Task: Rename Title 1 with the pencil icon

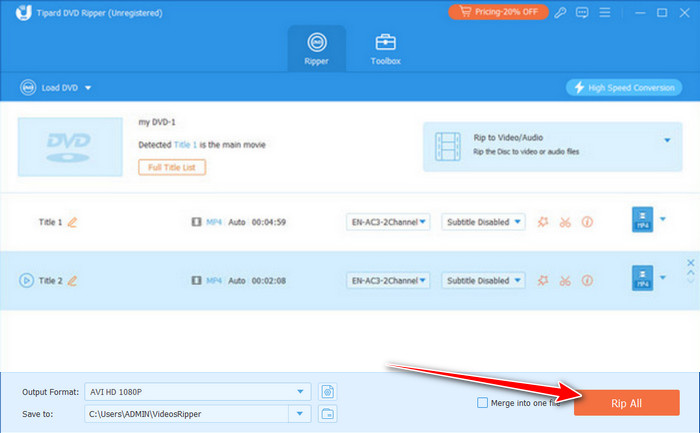Action: pyautogui.click(x=72, y=222)
